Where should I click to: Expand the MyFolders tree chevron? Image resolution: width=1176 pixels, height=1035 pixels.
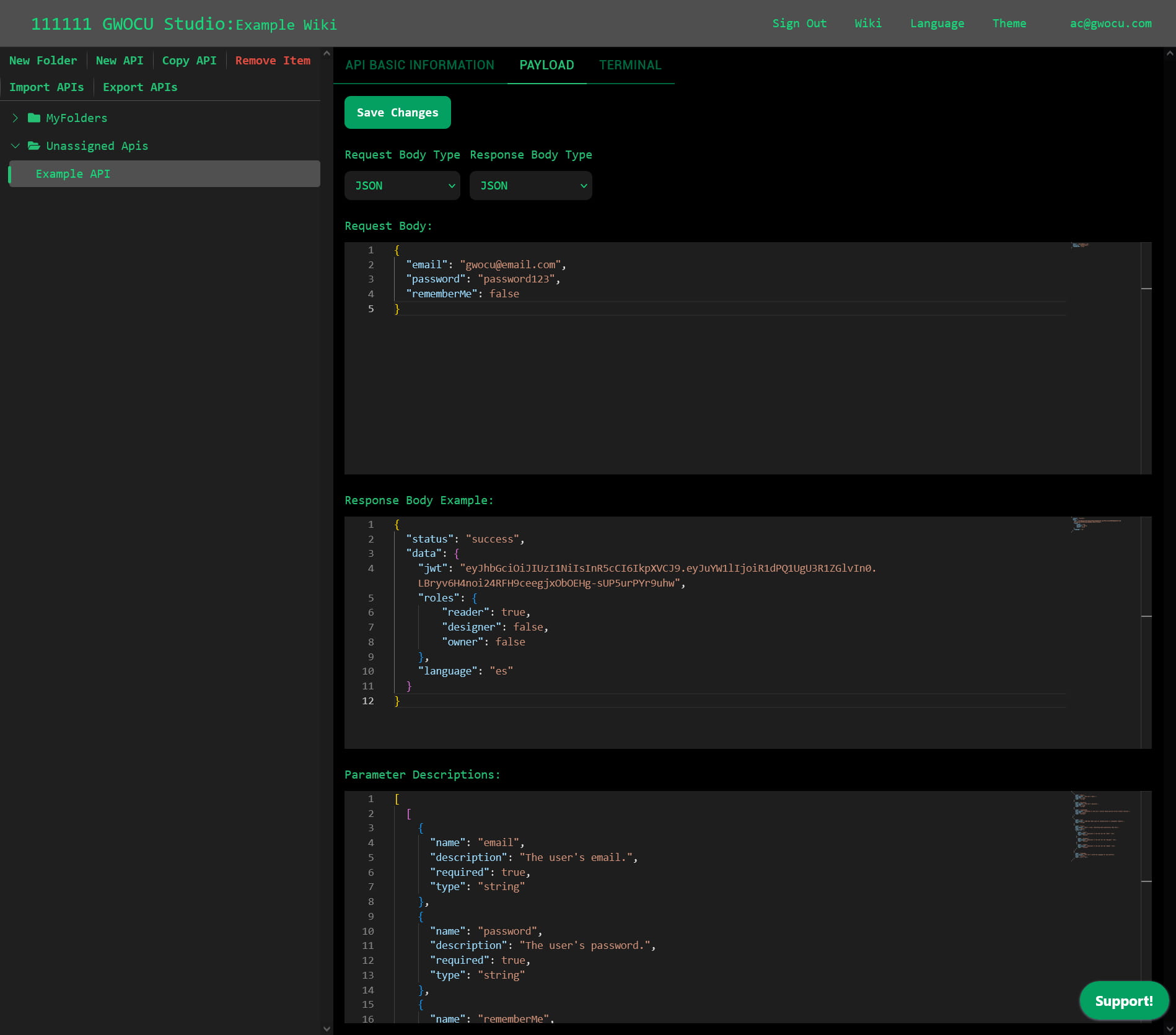(x=15, y=118)
